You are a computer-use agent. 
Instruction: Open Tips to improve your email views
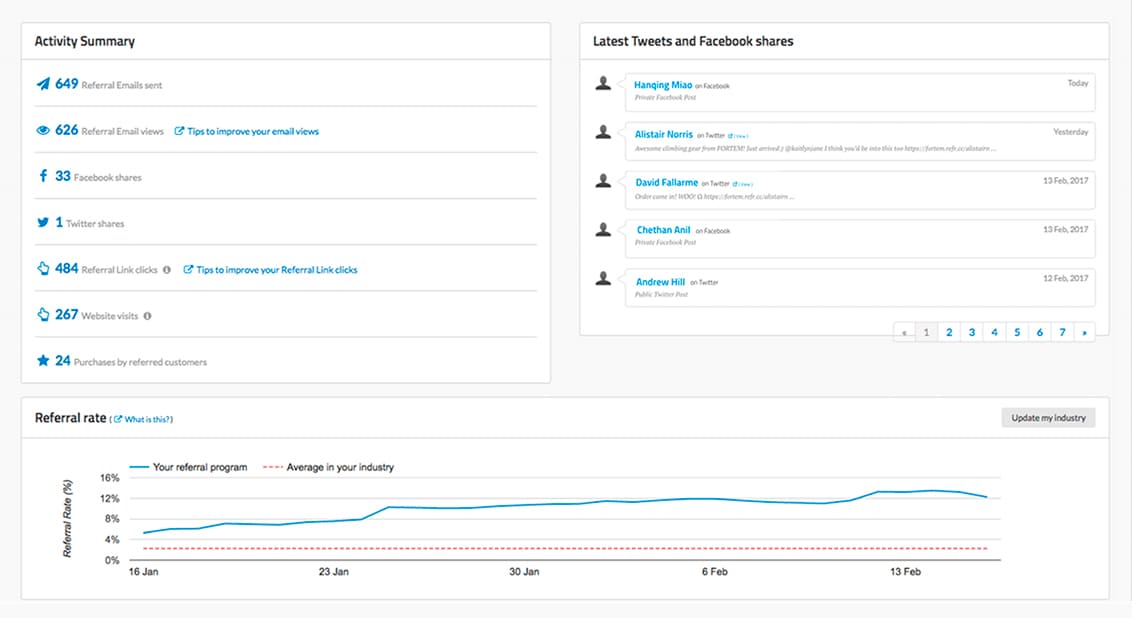(252, 131)
